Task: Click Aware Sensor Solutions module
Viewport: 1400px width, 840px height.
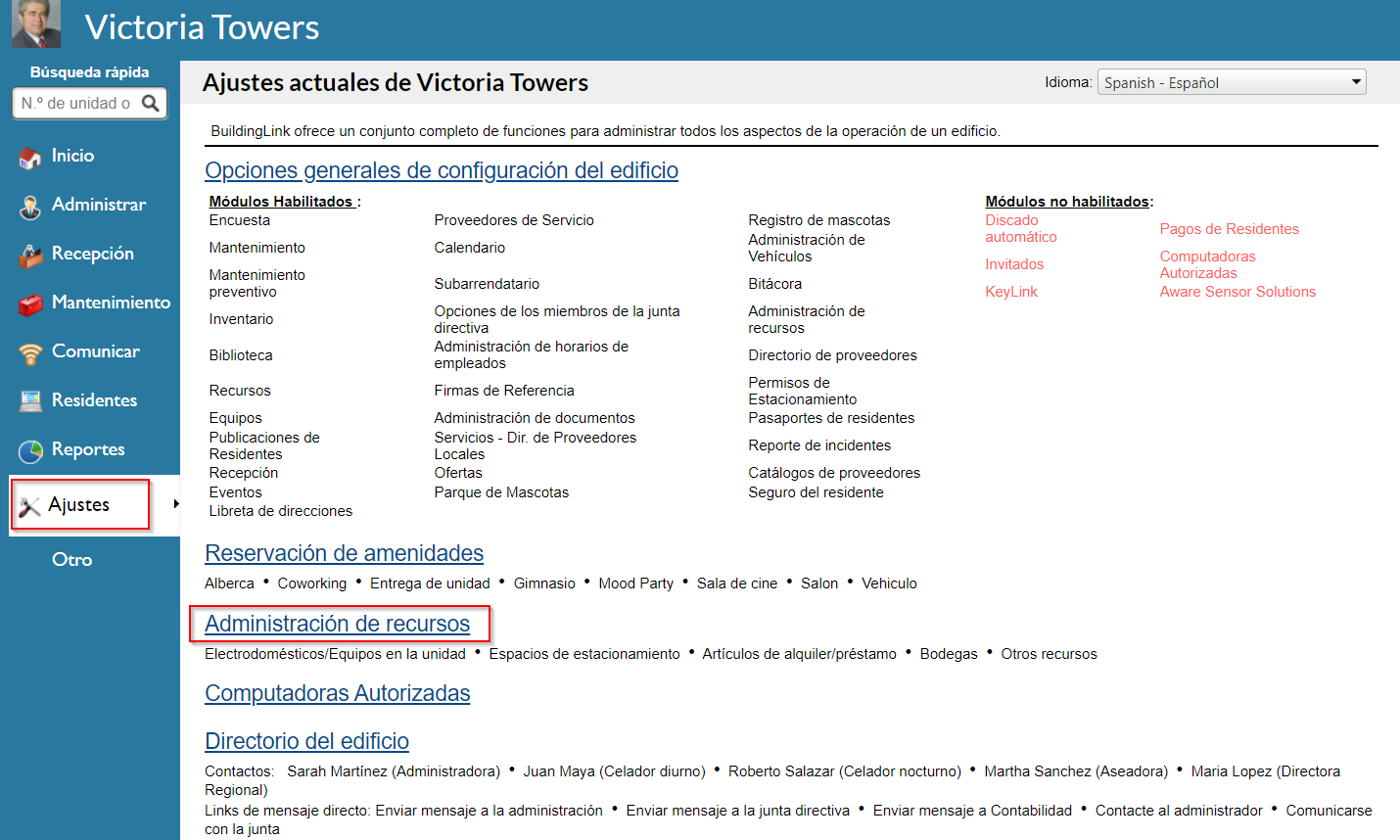Action: pos(1237,292)
